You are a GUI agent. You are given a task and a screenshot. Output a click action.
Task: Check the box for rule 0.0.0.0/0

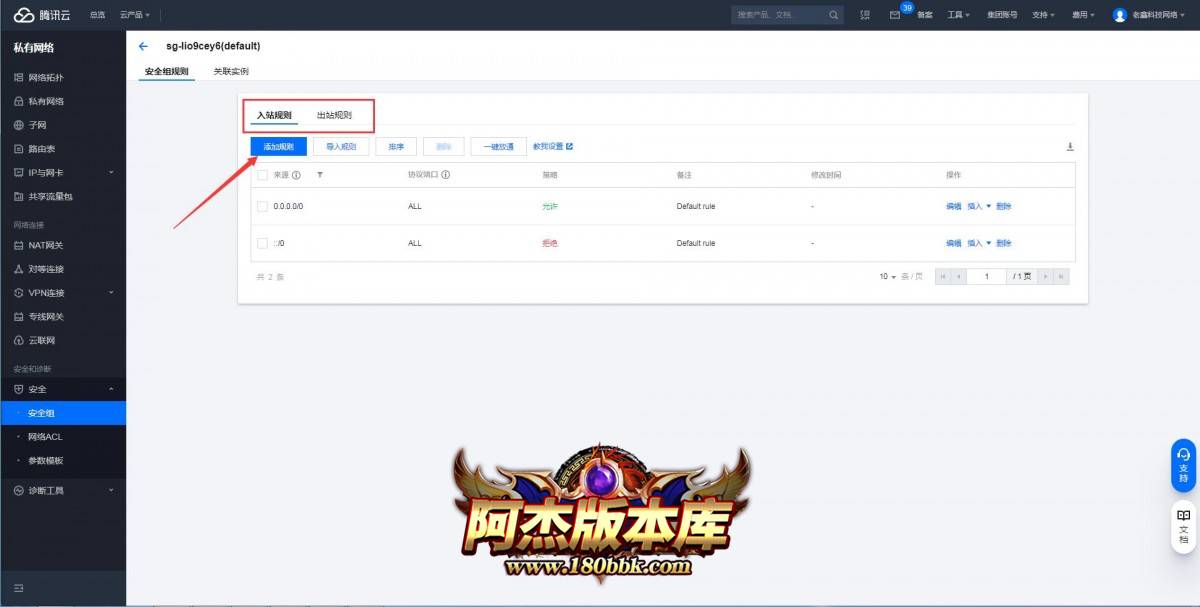click(x=263, y=206)
